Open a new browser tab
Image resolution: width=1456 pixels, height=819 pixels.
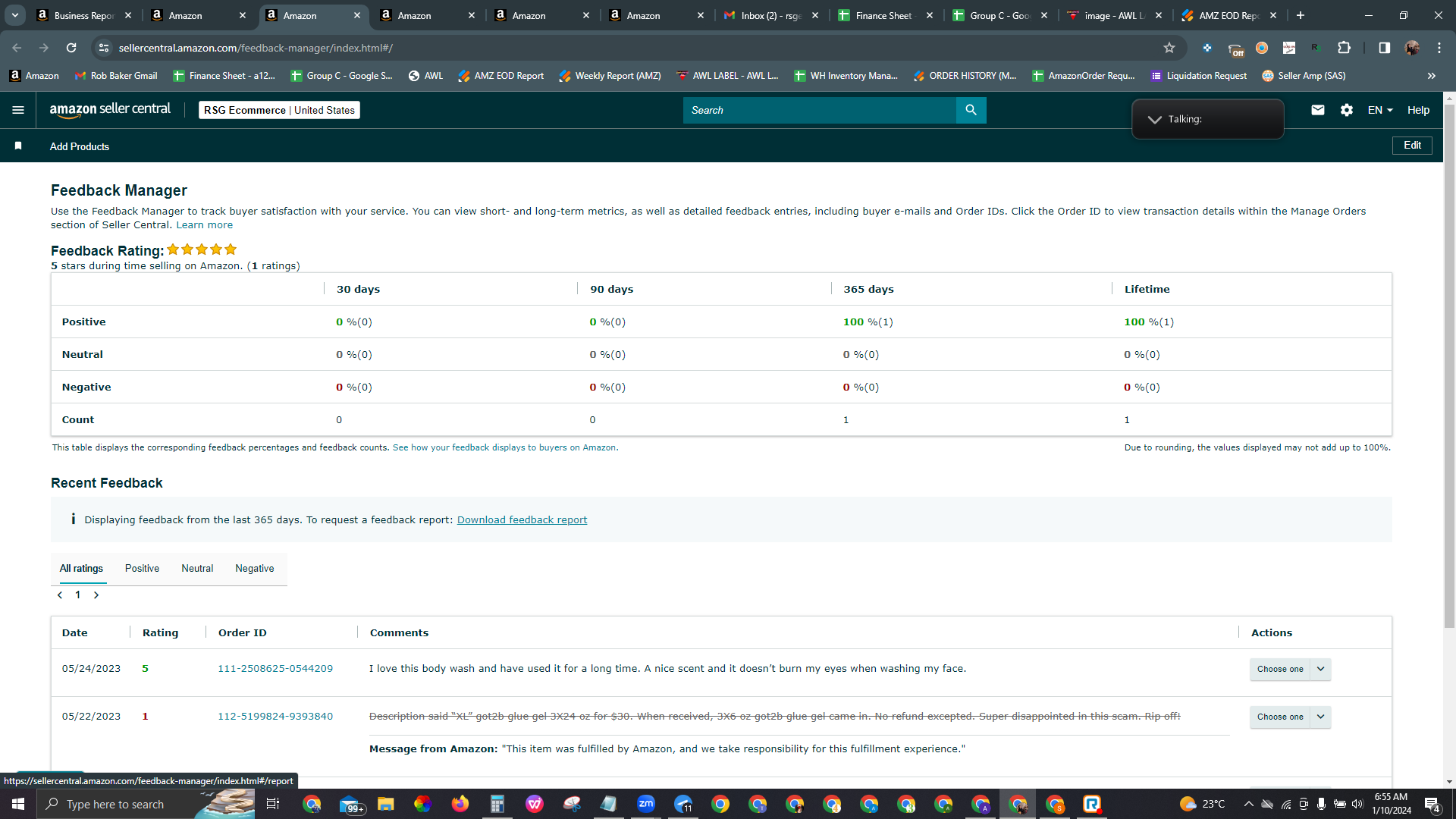tap(1301, 15)
